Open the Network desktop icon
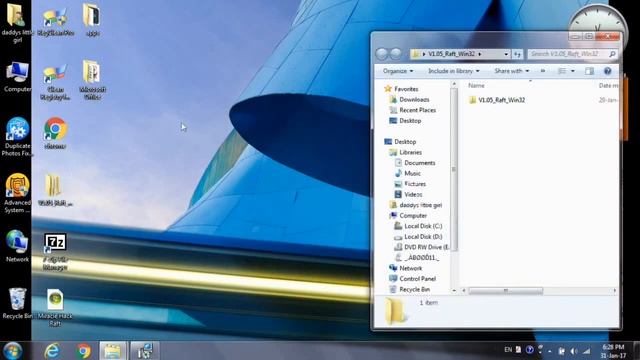 click(17, 246)
